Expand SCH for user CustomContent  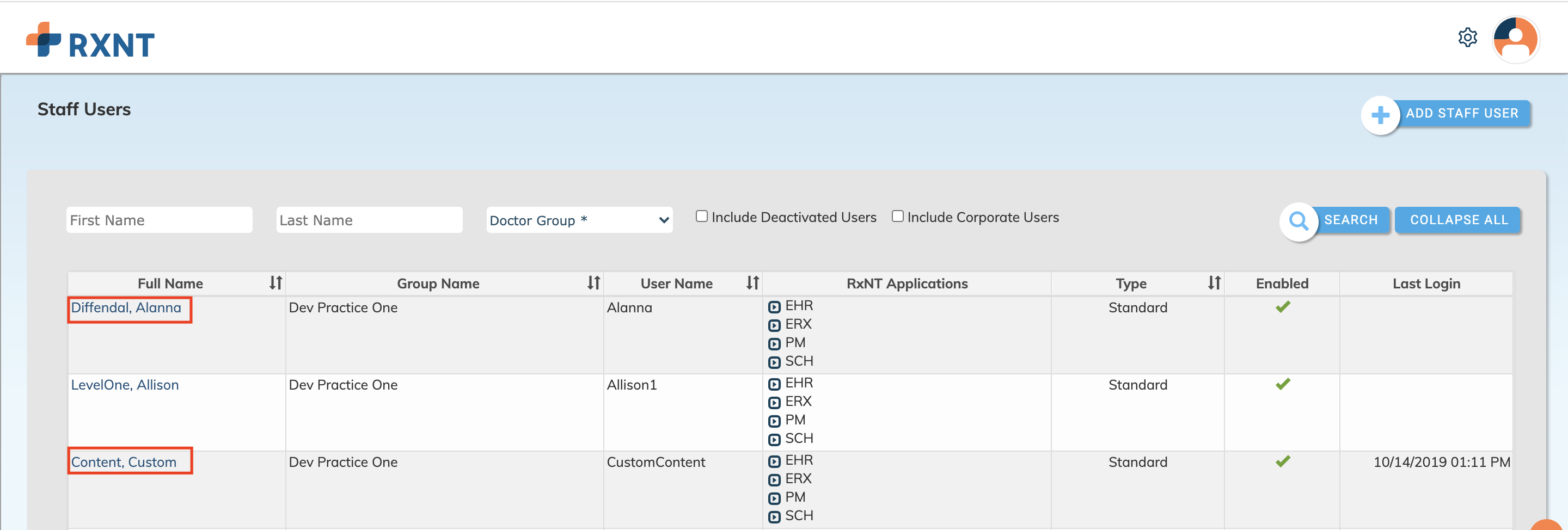coord(774,517)
